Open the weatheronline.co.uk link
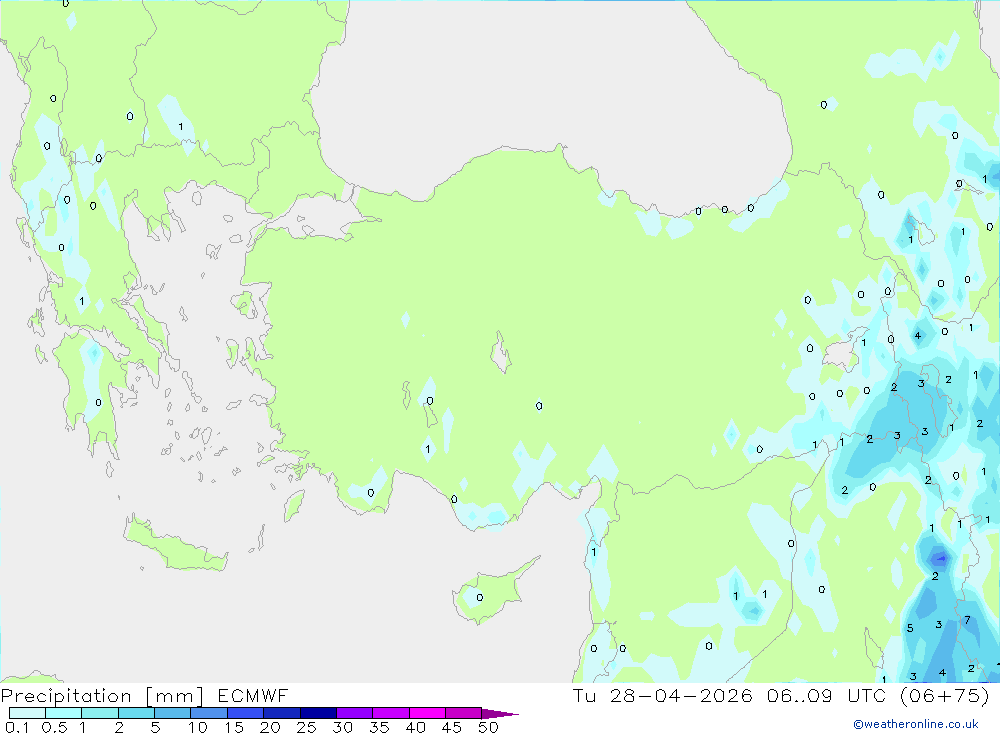The image size is (1000, 733). (916, 724)
